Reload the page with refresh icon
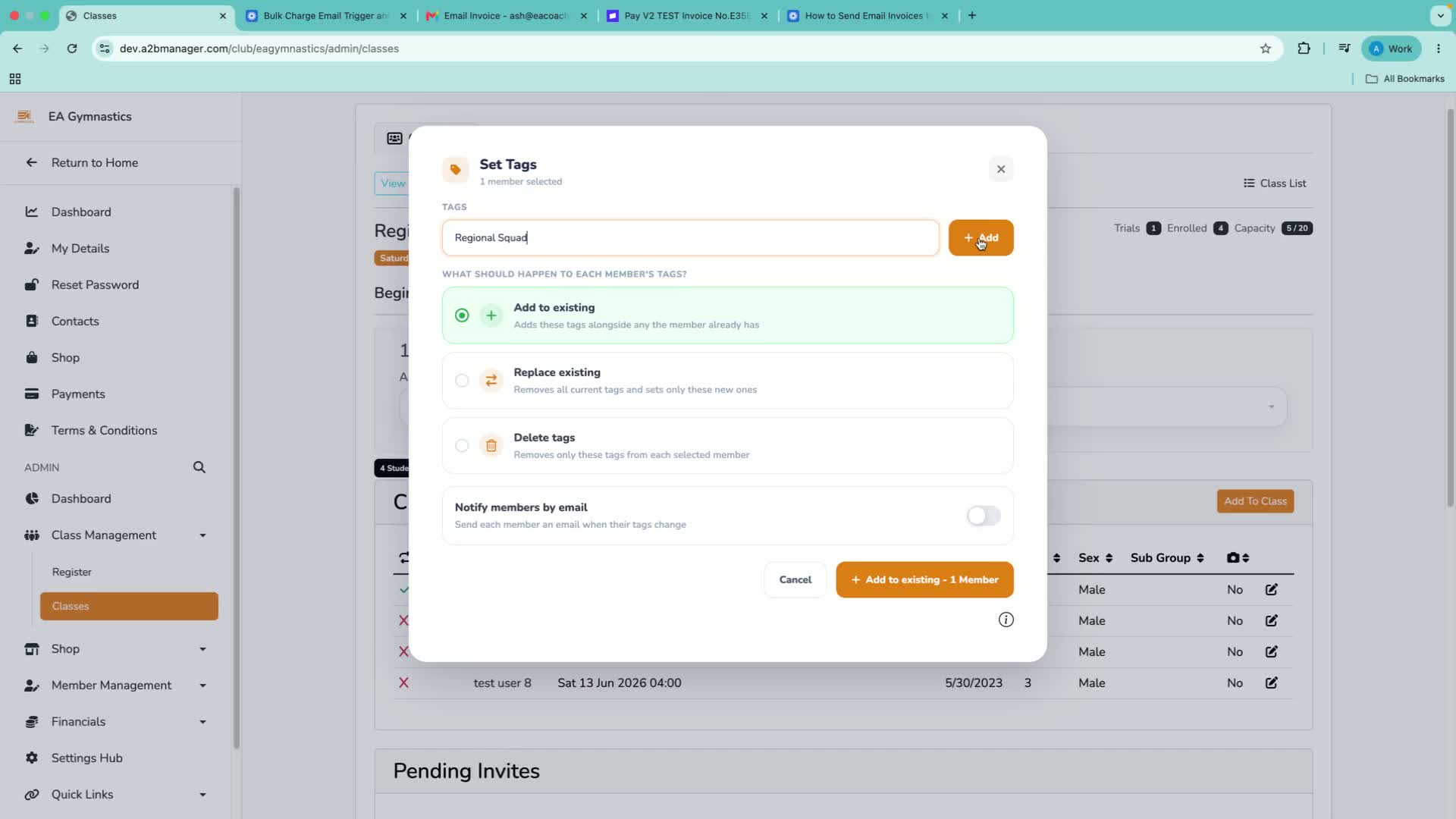 [x=72, y=49]
